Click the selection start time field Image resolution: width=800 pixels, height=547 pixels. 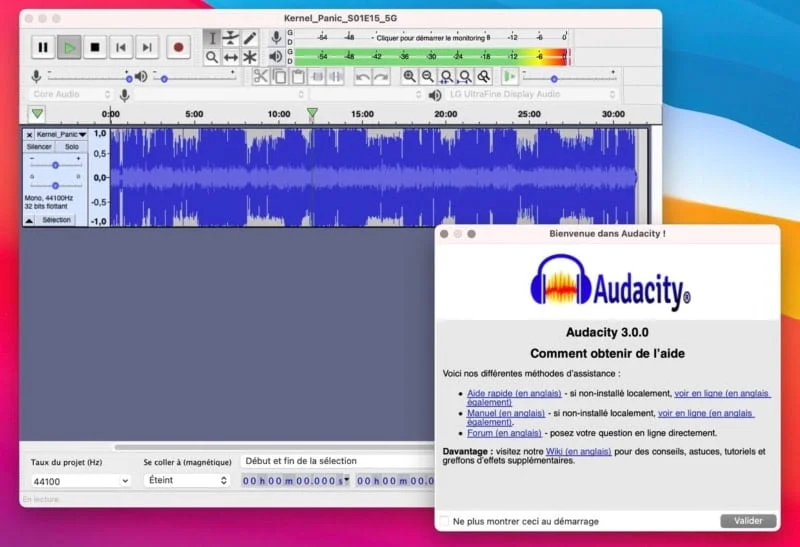click(295, 481)
